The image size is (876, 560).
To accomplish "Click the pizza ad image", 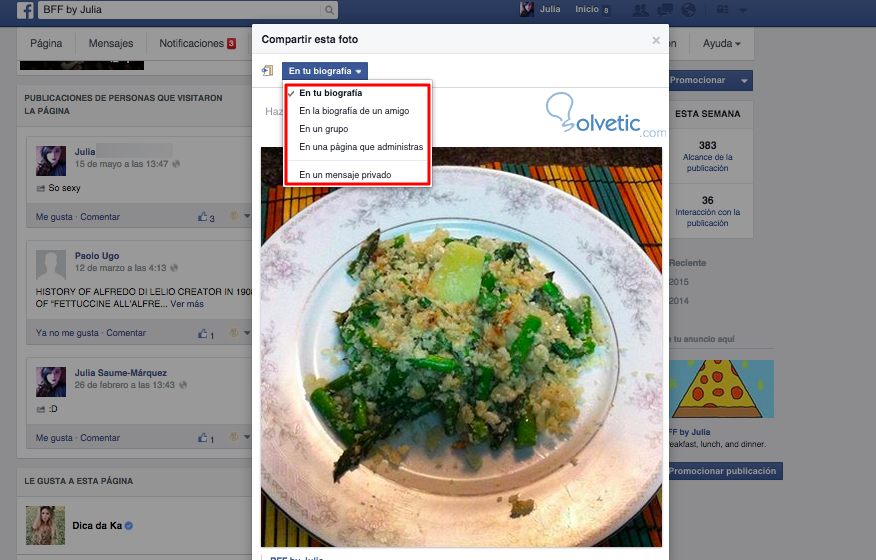I will [x=722, y=389].
